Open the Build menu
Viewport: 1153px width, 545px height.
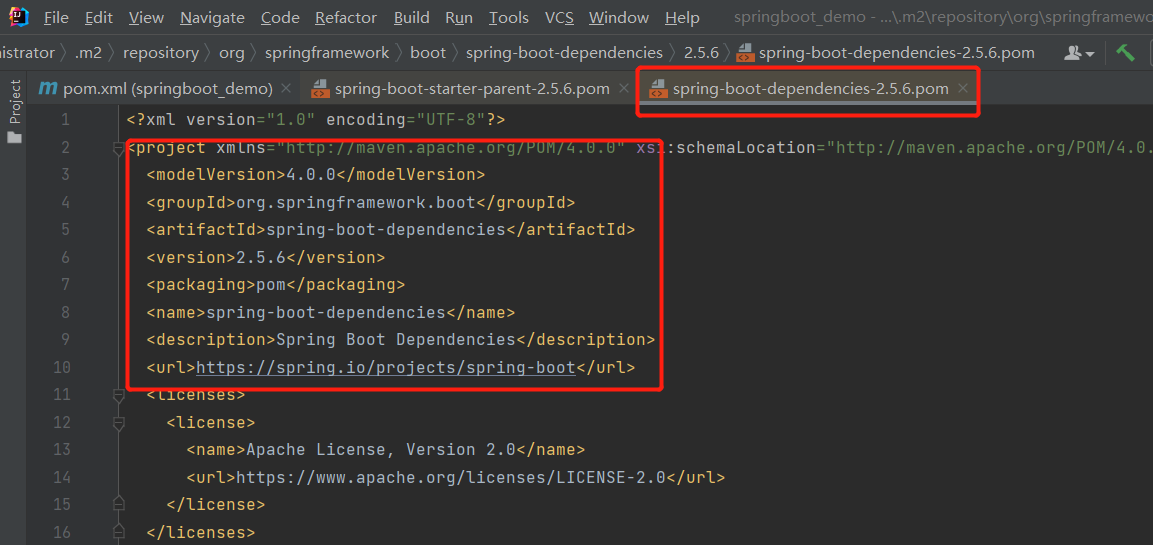tap(412, 18)
